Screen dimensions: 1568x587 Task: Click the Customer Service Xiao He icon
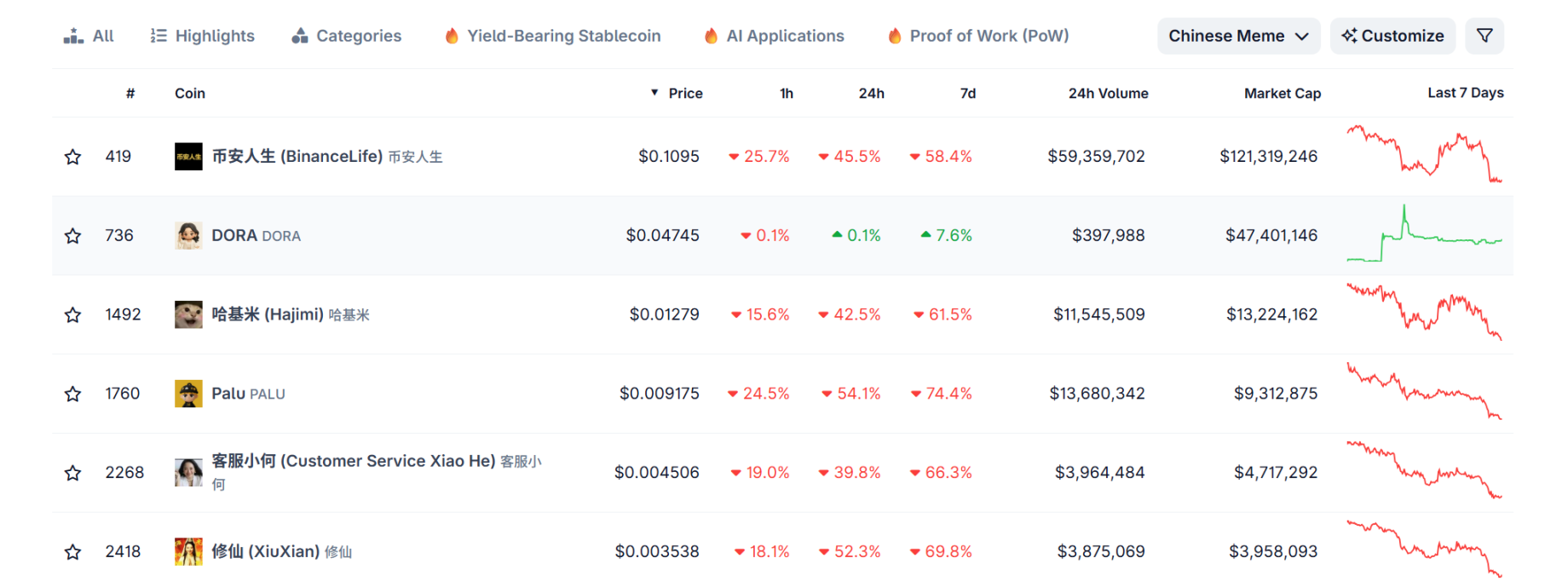coord(188,472)
